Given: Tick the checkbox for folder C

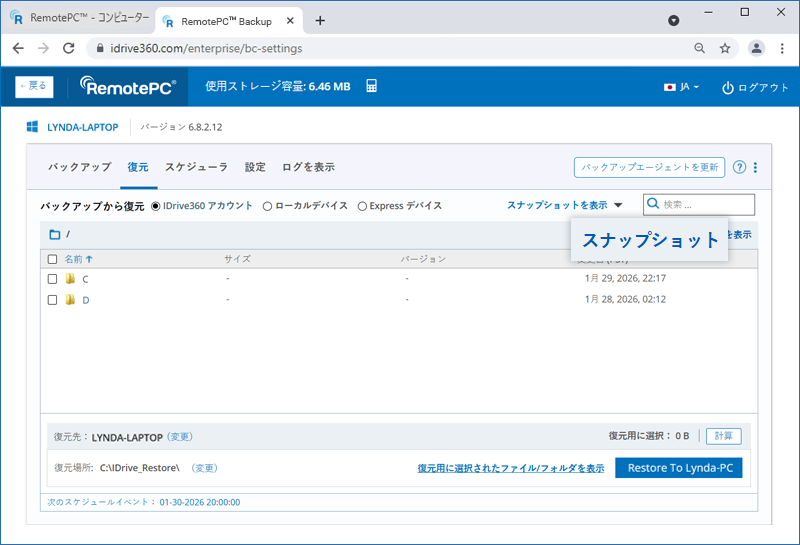Looking at the screenshot, I should click(52, 279).
